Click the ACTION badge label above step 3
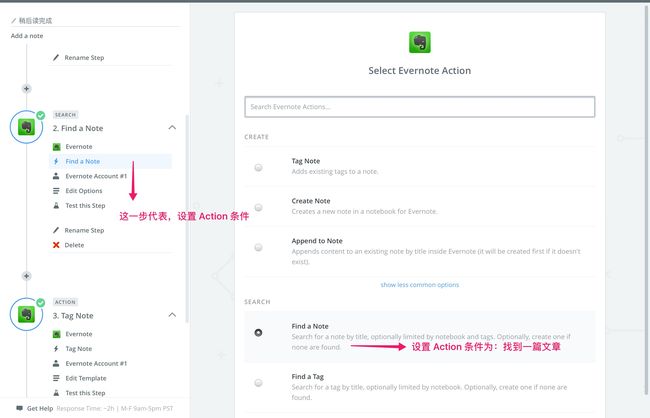Image resolution: width=650 pixels, height=418 pixels. point(65,302)
